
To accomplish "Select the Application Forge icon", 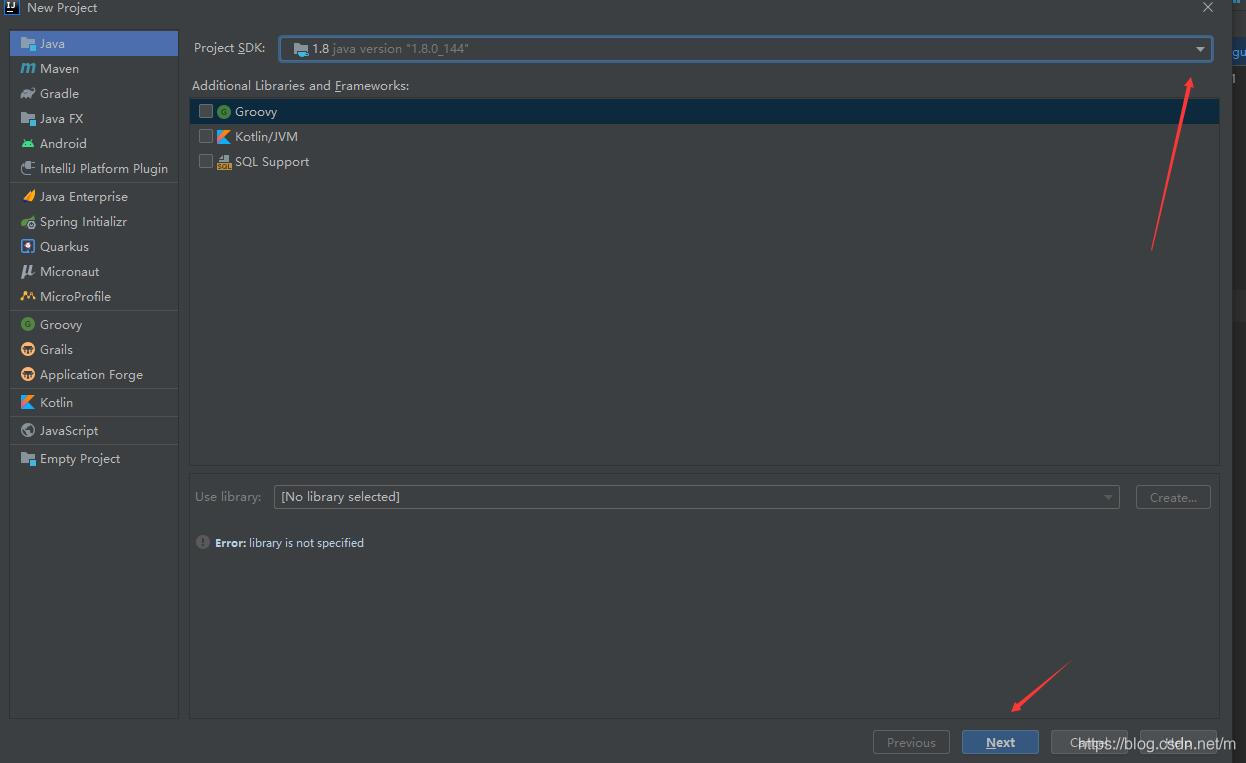I will (x=28, y=375).
